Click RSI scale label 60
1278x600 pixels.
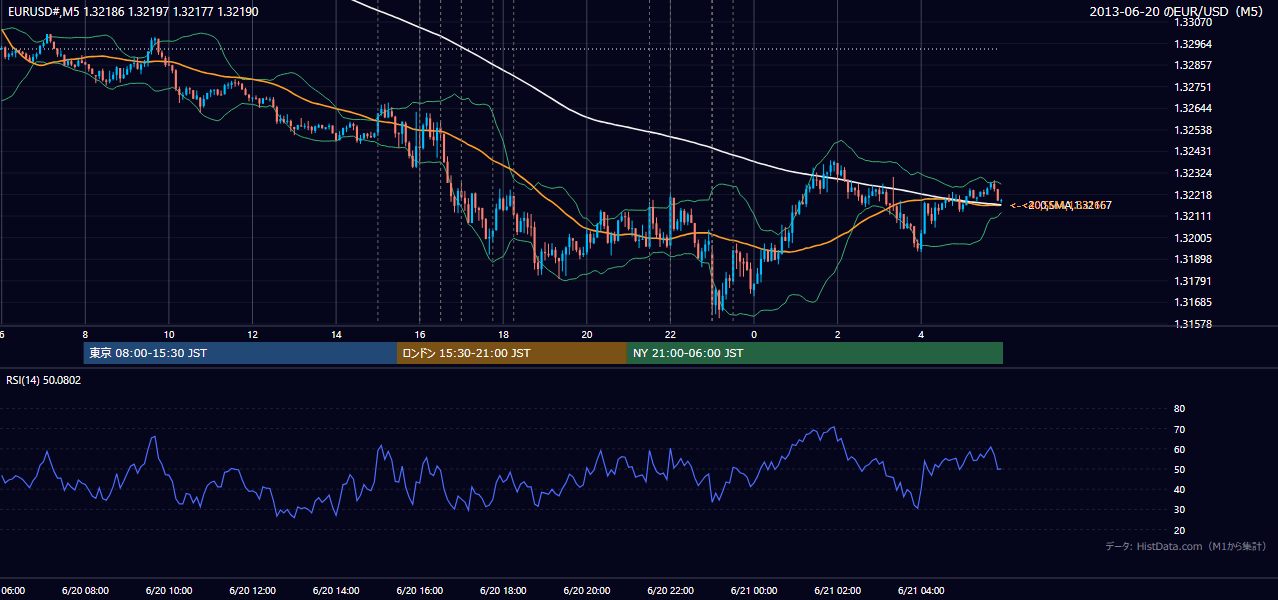click(1179, 449)
